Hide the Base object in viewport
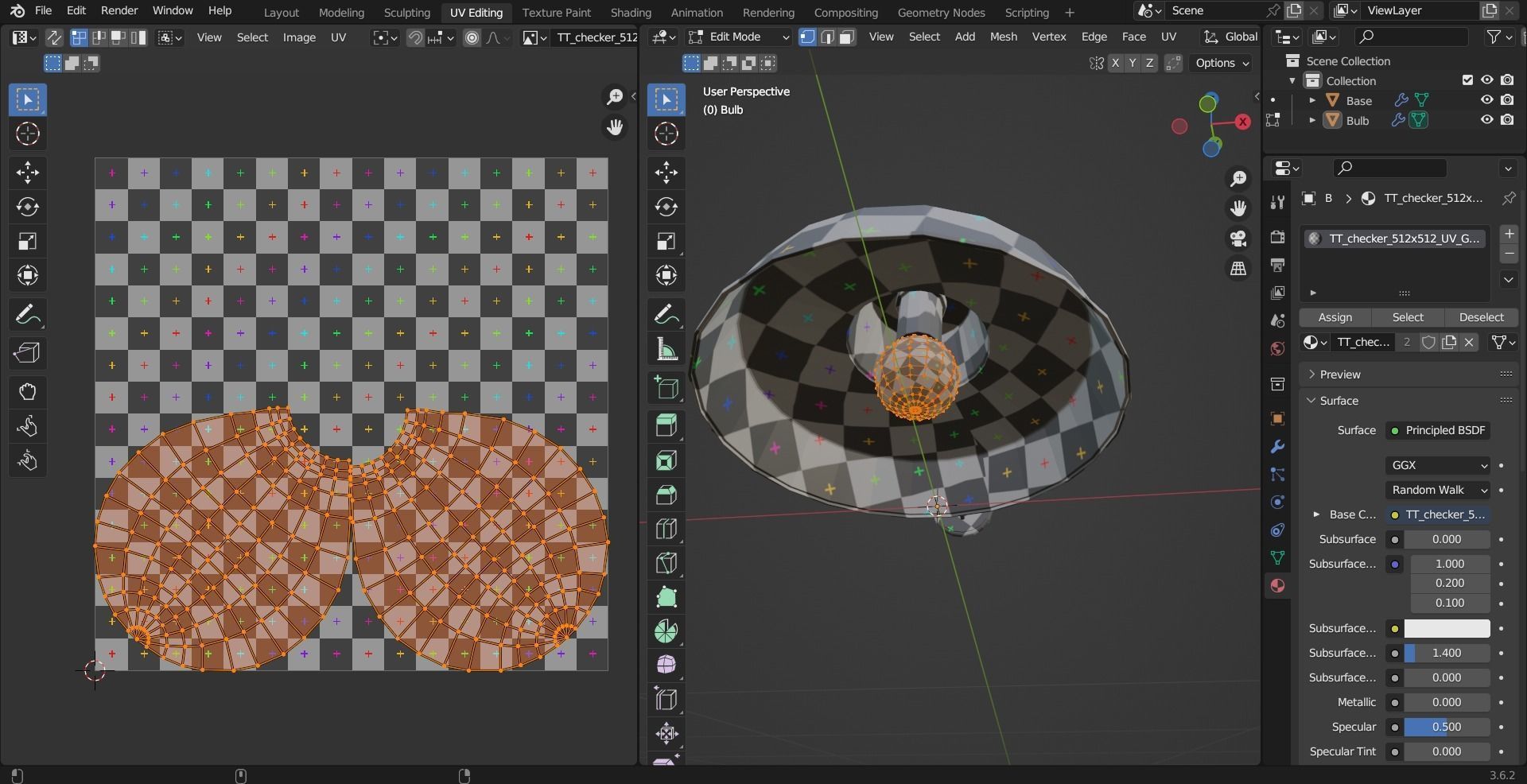The width and height of the screenshot is (1527, 784). pyautogui.click(x=1486, y=100)
